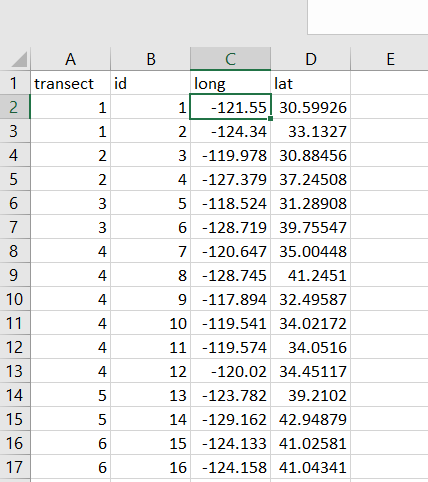428x482 pixels.
Task: Select column B header
Action: [150, 59]
